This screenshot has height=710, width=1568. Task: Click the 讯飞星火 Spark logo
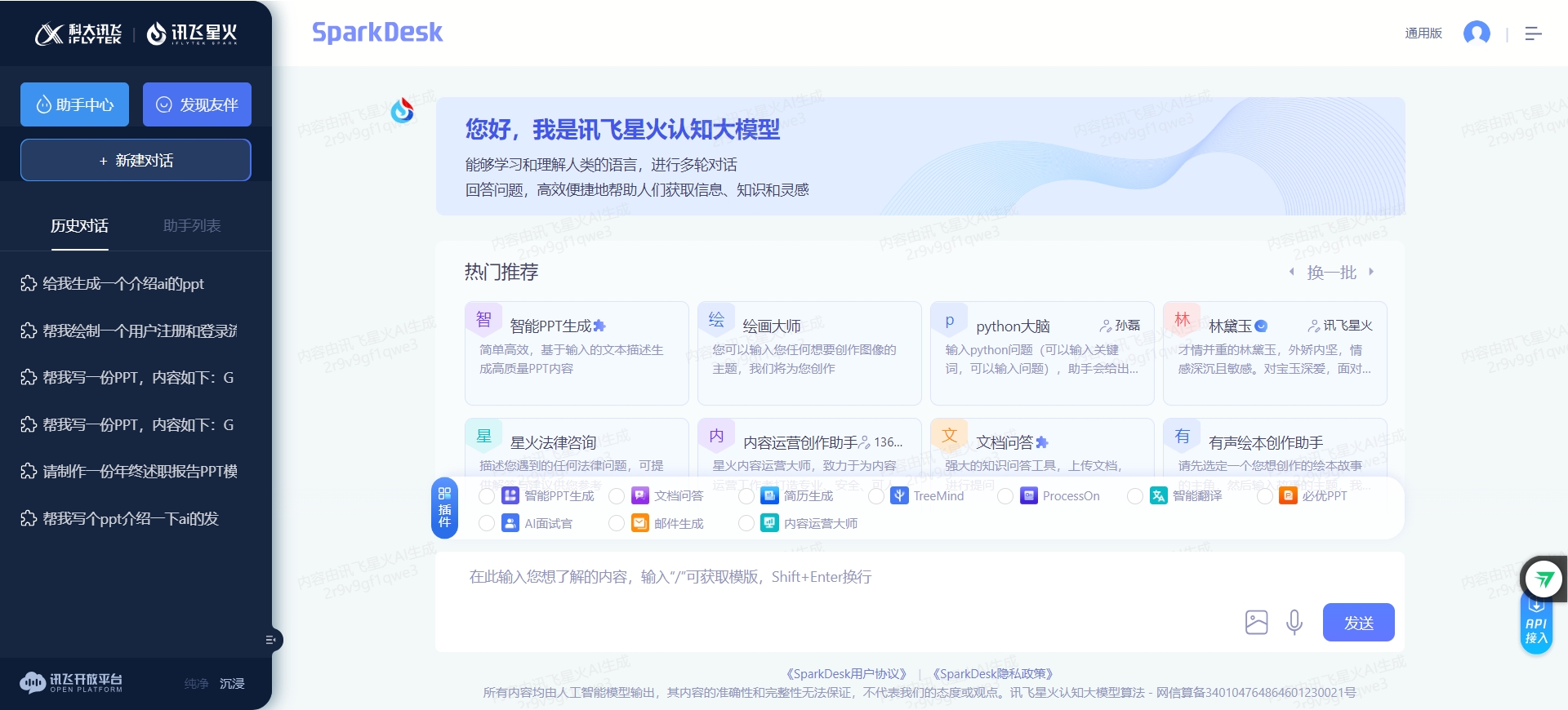coord(192,33)
